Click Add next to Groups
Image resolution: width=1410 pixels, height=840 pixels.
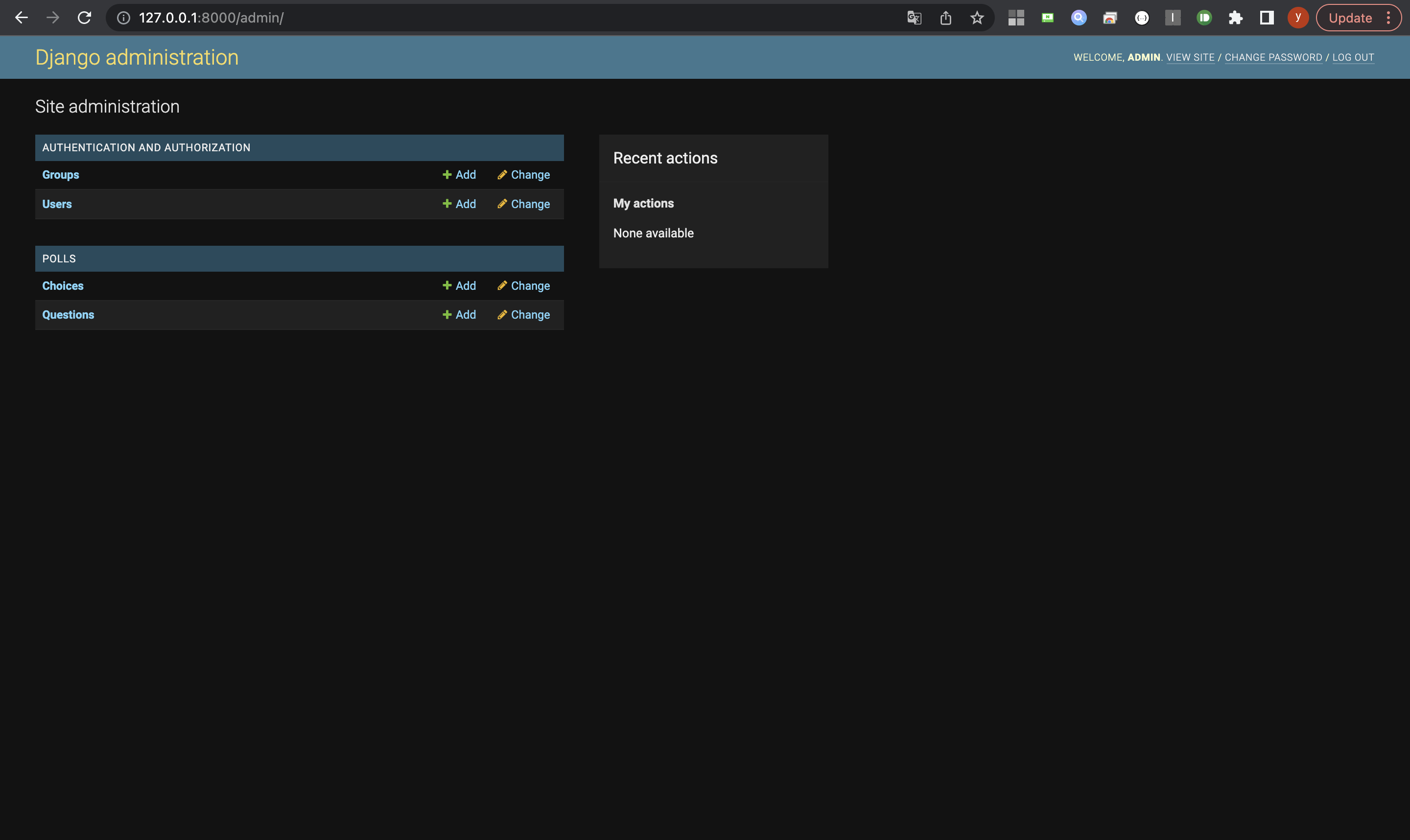[459, 174]
